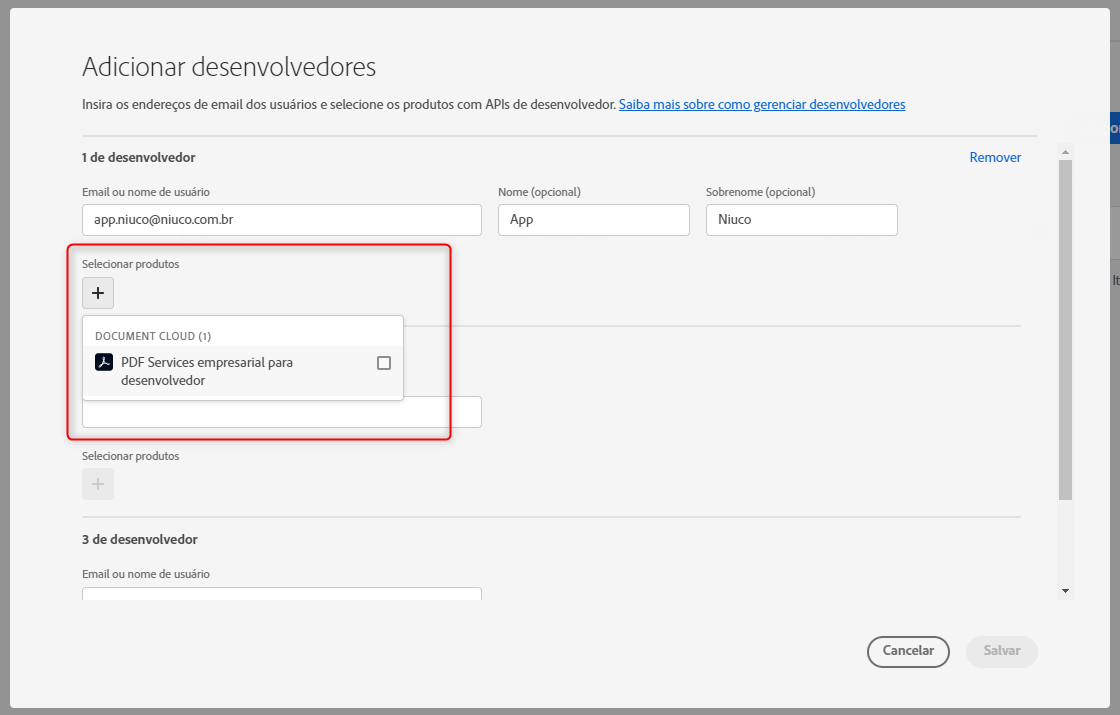Select the PDF Services empresarial para desenvolvedor text

[206, 371]
